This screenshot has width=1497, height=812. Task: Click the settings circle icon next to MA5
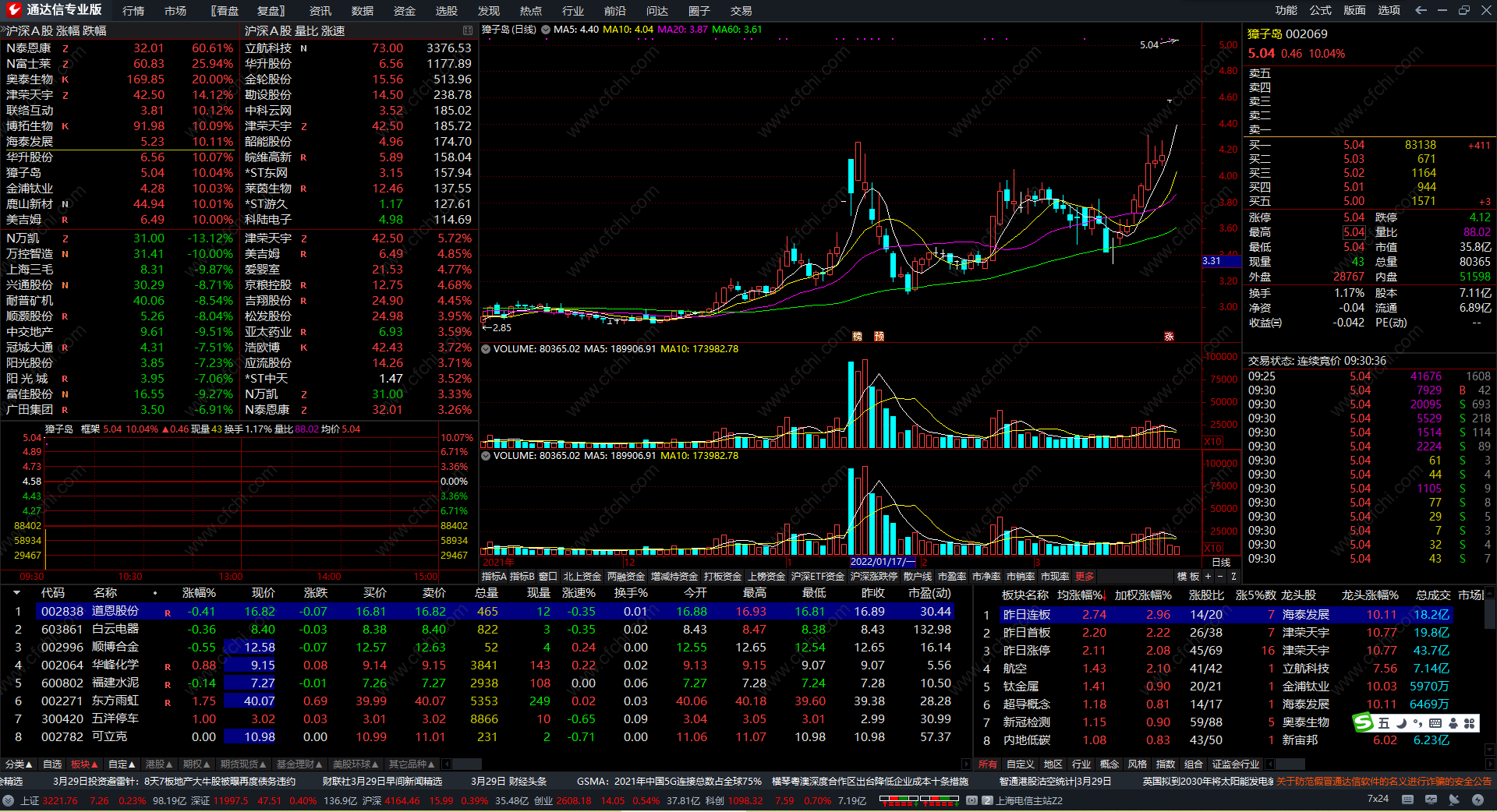(x=546, y=30)
